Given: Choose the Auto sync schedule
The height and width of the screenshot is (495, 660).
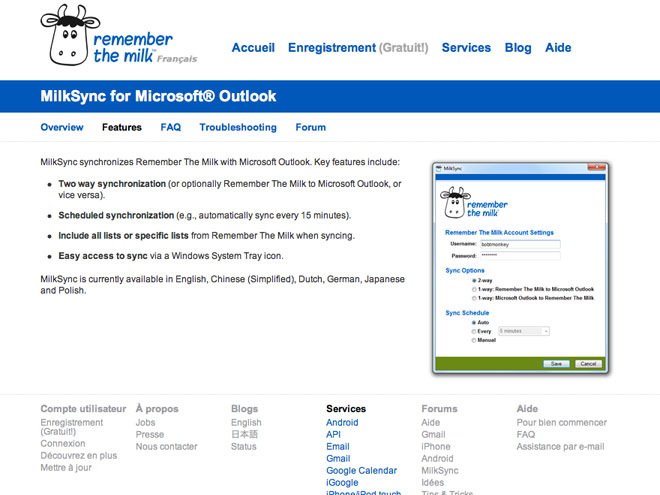Looking at the screenshot, I should (474, 322).
